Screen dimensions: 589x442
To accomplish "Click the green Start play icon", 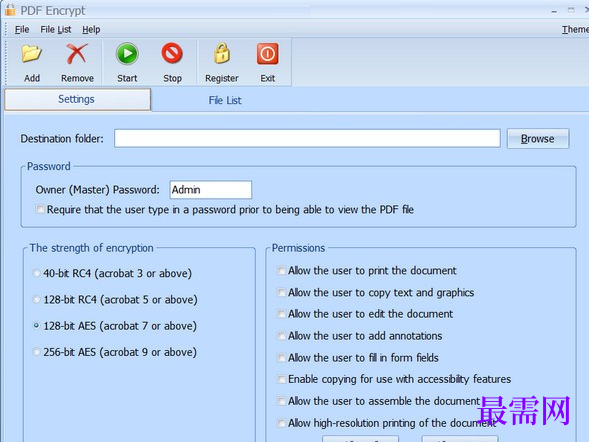I will coord(127,54).
